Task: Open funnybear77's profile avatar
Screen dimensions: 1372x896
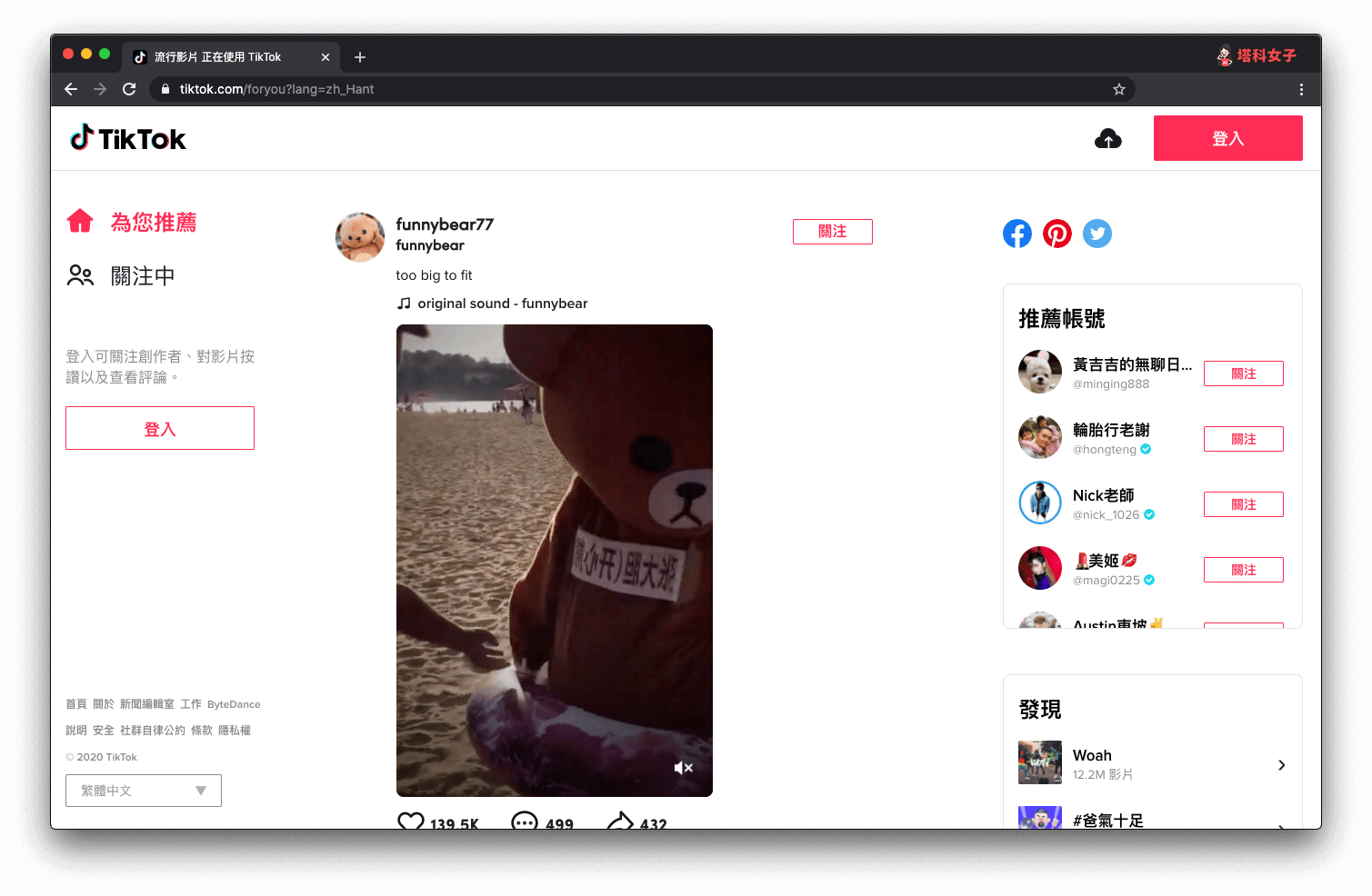Action: click(x=360, y=237)
